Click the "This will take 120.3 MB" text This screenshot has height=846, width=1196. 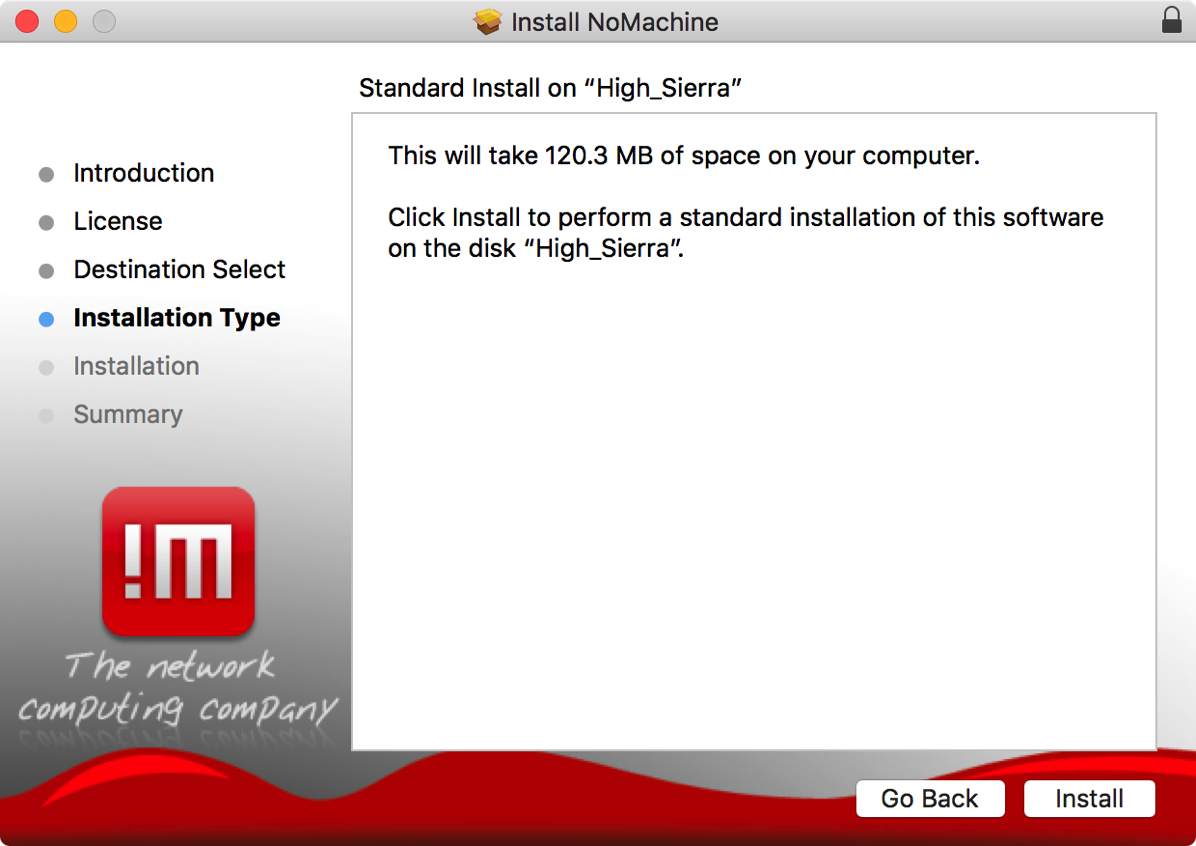pyautogui.click(x=683, y=156)
